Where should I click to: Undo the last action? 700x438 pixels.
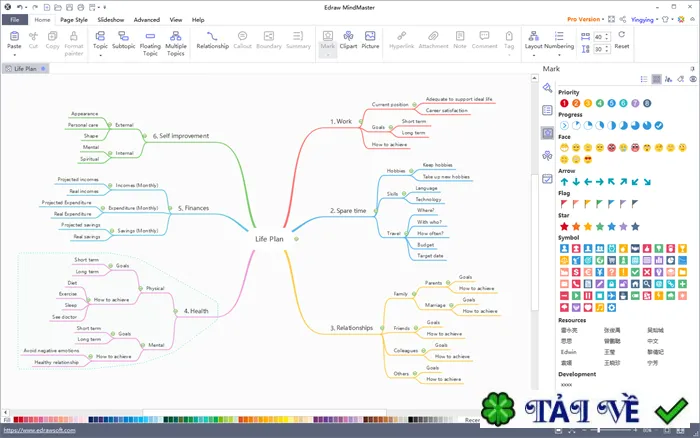[20, 7]
